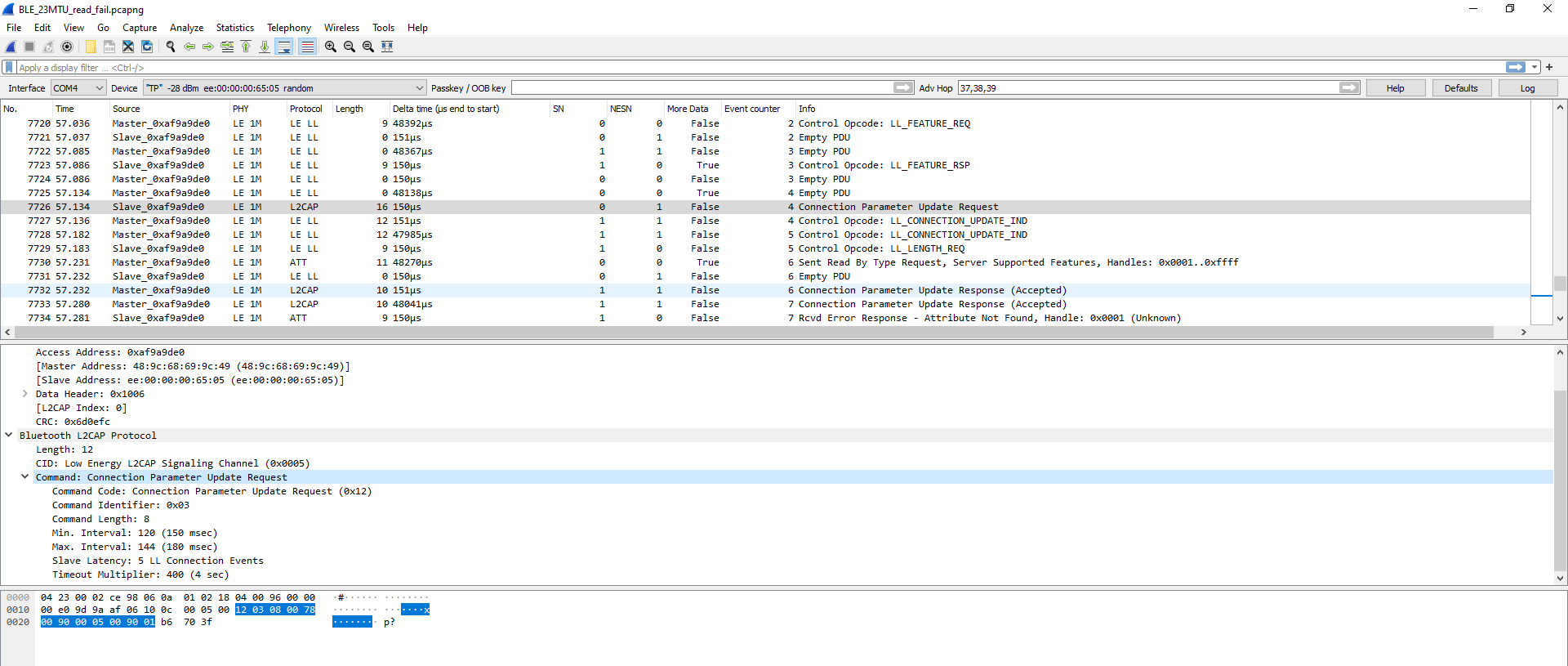
Task: Open the Interface COM4 dropdown
Action: pyautogui.click(x=78, y=88)
